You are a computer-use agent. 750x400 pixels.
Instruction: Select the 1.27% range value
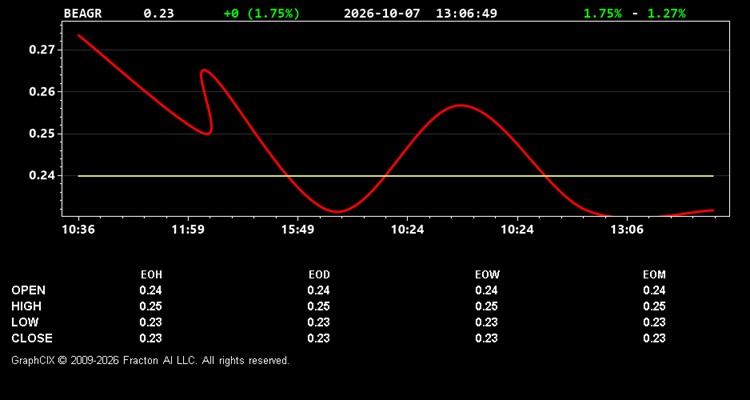point(666,13)
